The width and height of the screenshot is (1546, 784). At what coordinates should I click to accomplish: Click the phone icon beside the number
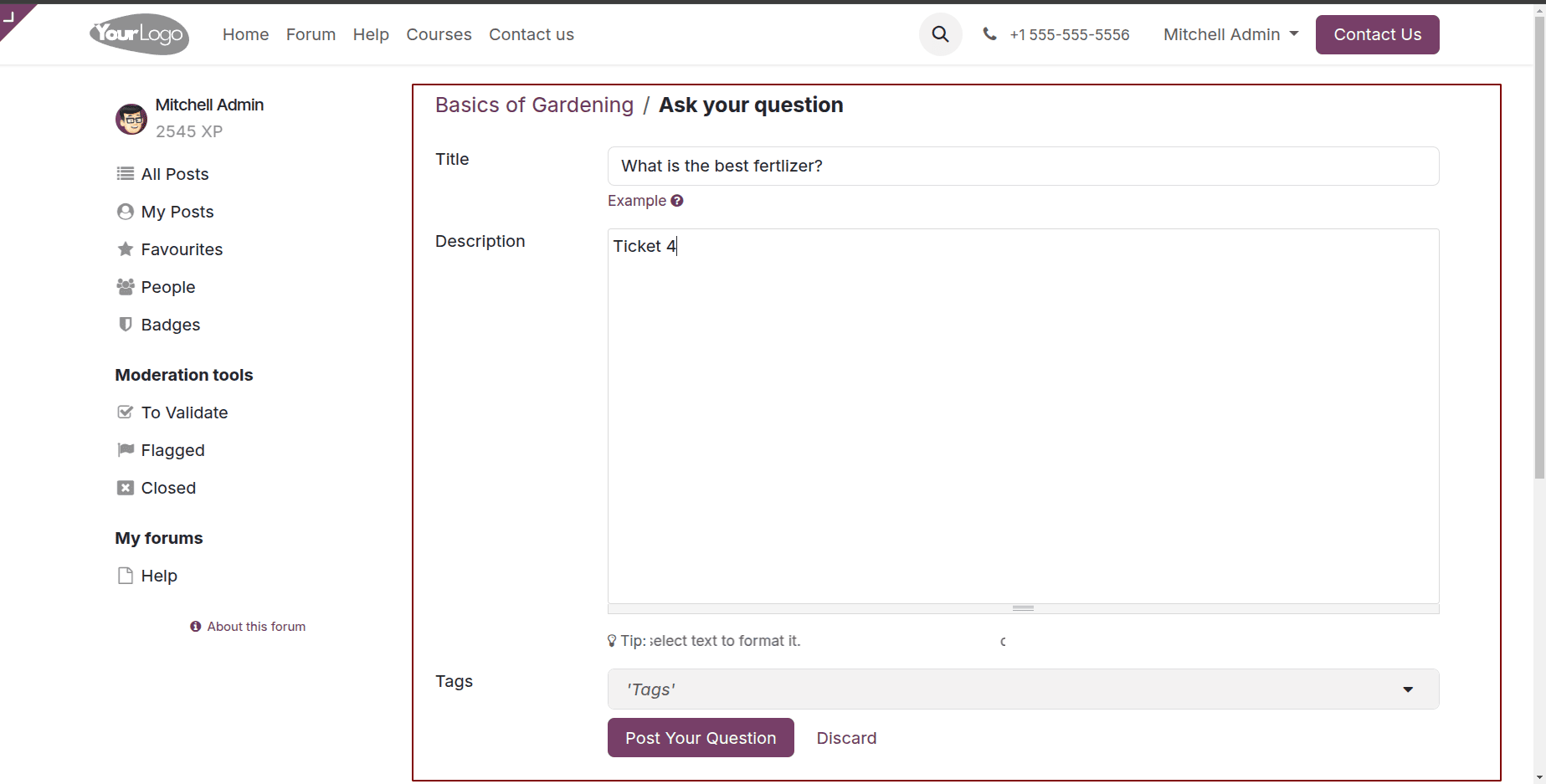click(x=989, y=34)
